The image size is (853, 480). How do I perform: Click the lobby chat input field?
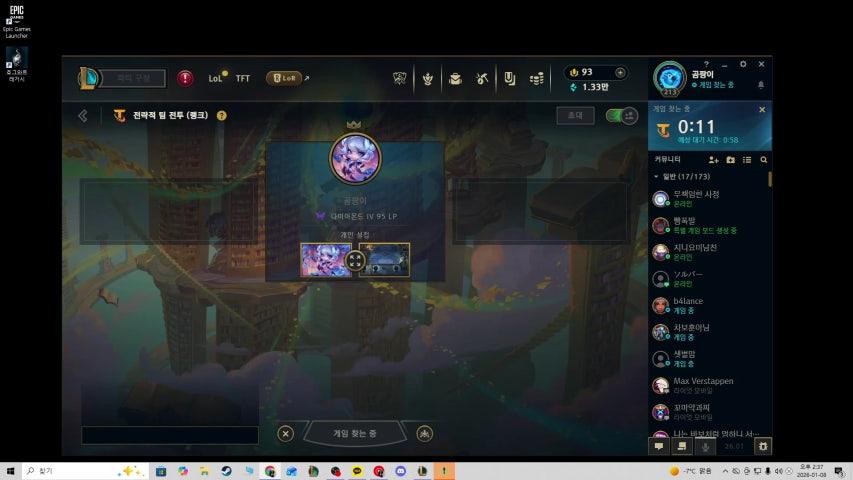(x=170, y=435)
